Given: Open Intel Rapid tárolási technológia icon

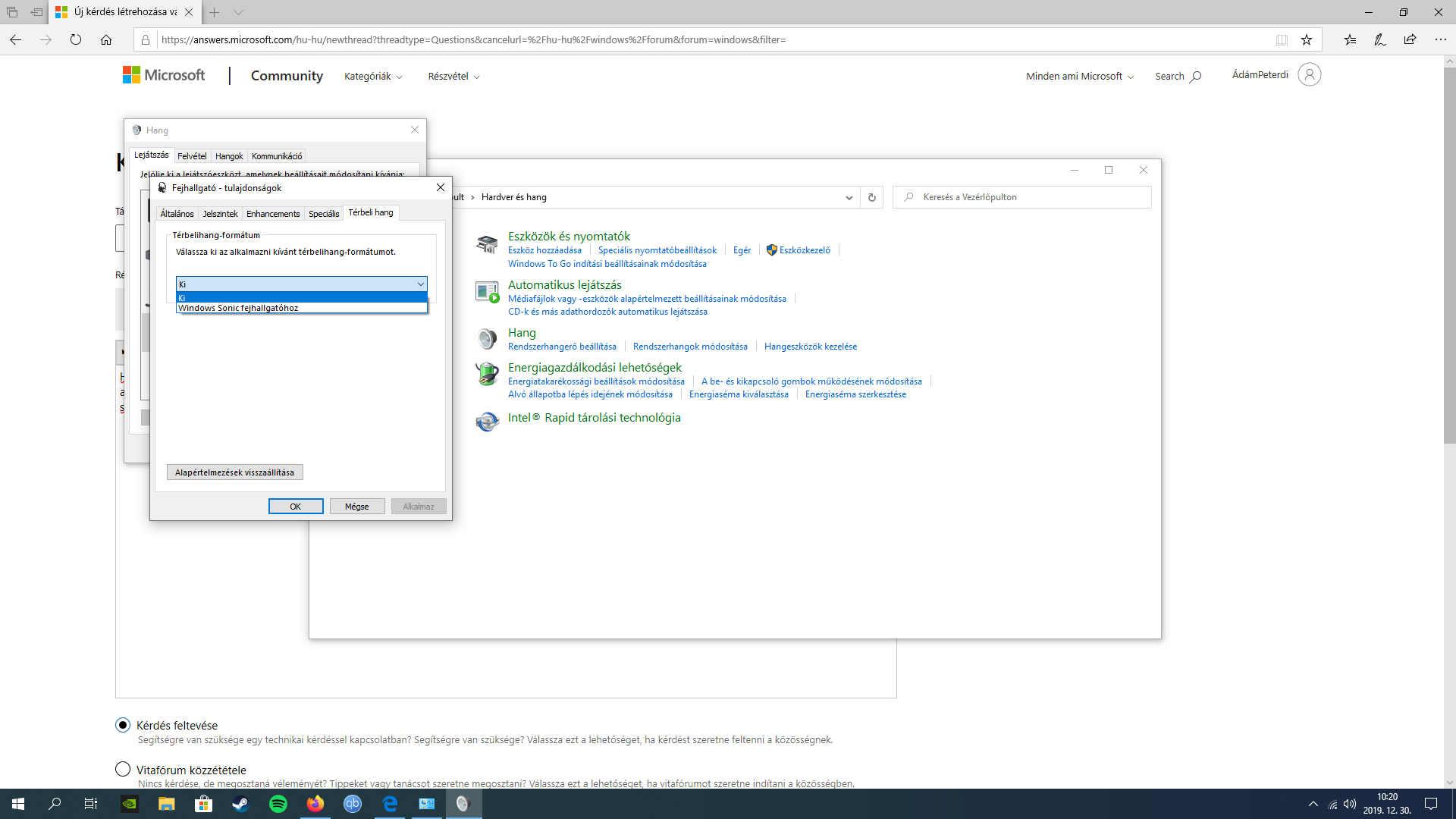Looking at the screenshot, I should coord(487,421).
